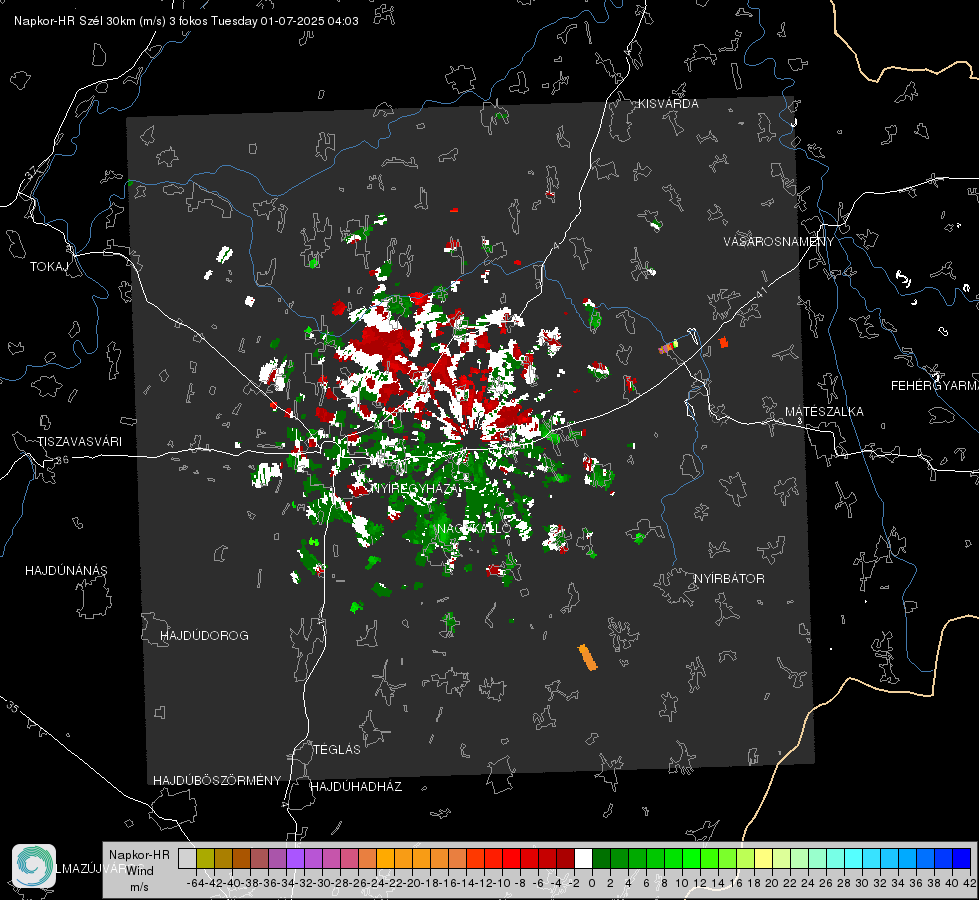Click the MÁTÉSZALKA town label
This screenshot has height=900, width=979.
pos(824,412)
